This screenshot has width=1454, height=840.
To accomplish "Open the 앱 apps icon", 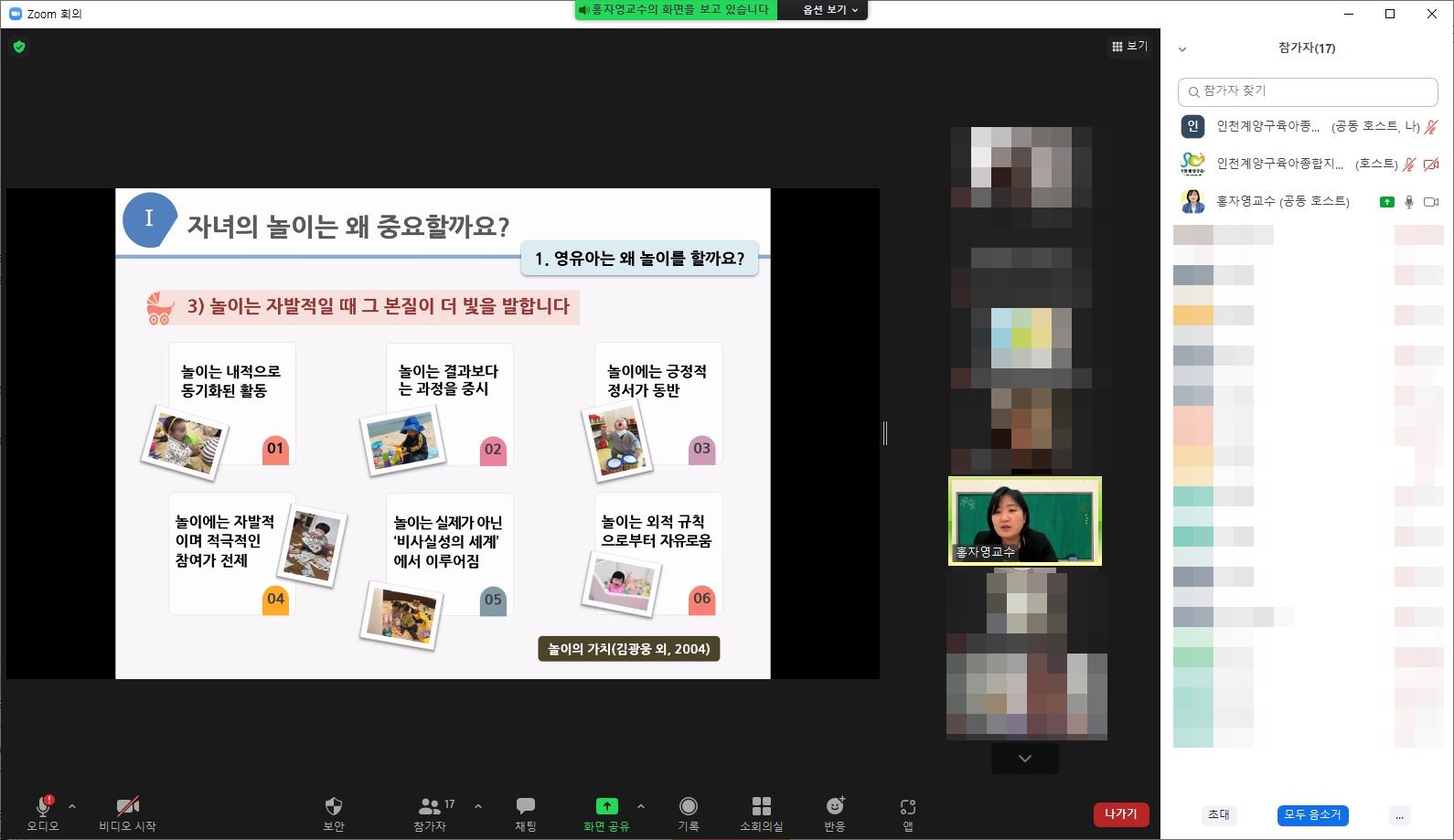I will [907, 806].
